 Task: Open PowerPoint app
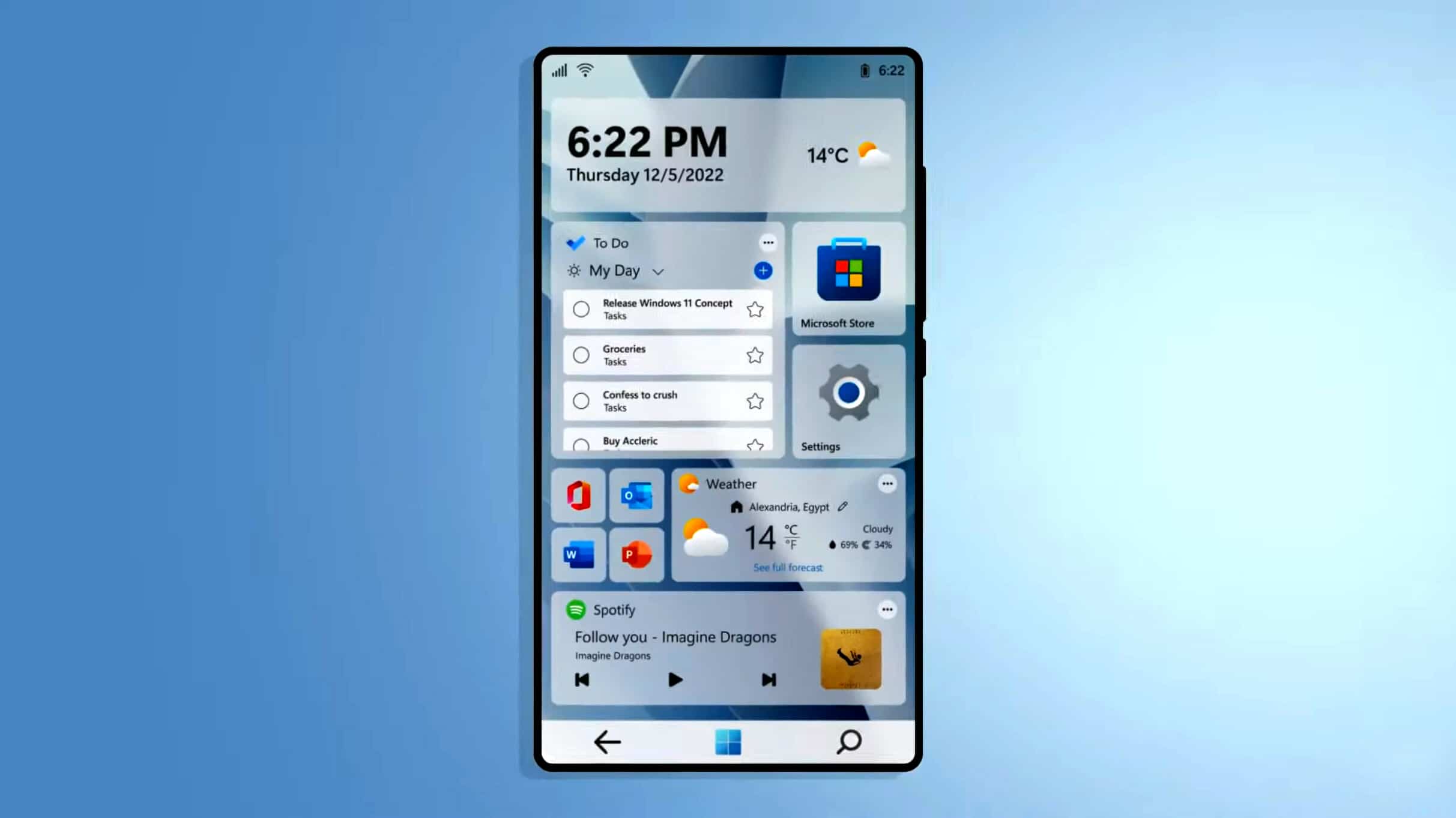pos(635,553)
